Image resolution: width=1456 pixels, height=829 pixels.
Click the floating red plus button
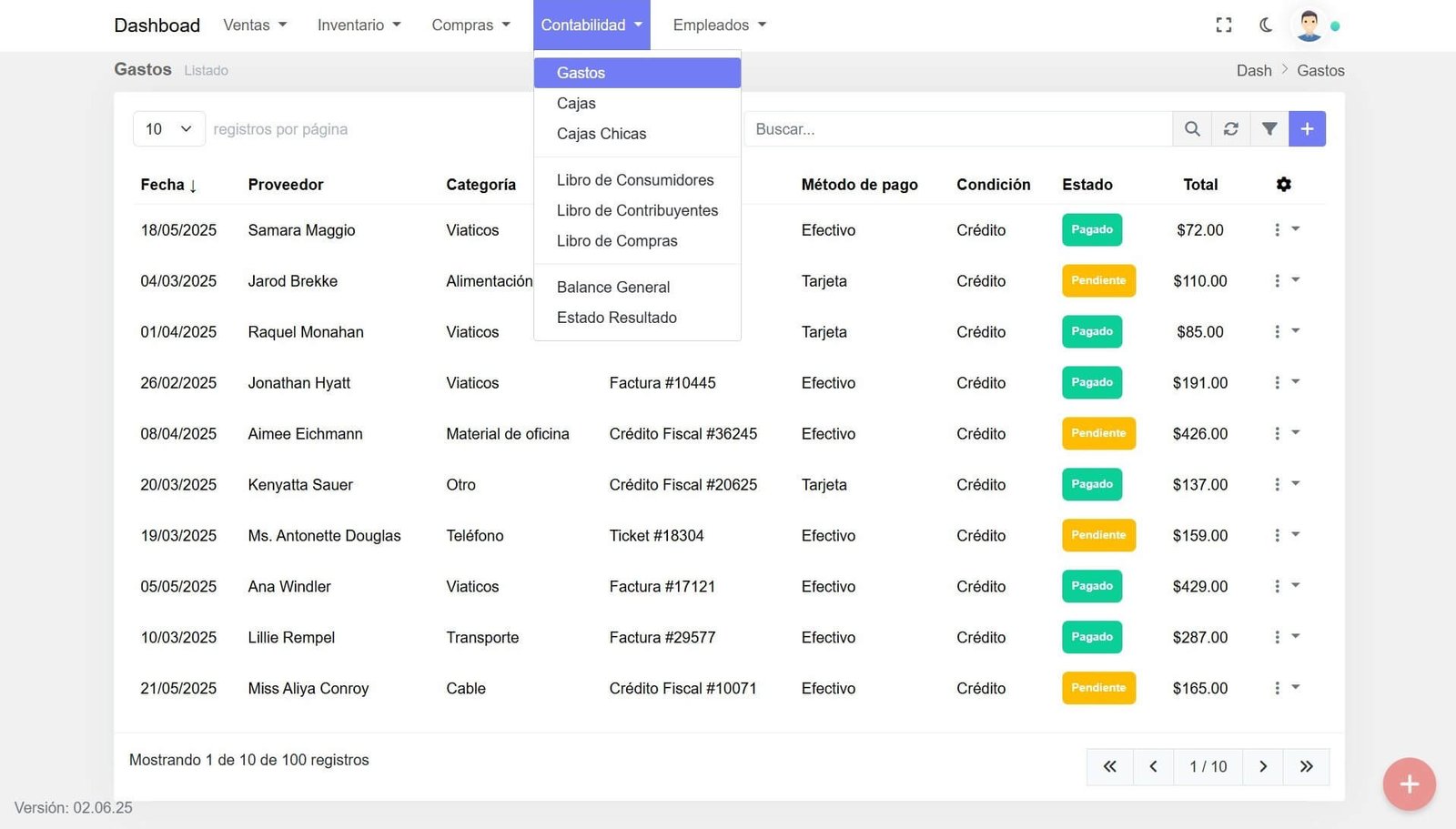[x=1409, y=784]
